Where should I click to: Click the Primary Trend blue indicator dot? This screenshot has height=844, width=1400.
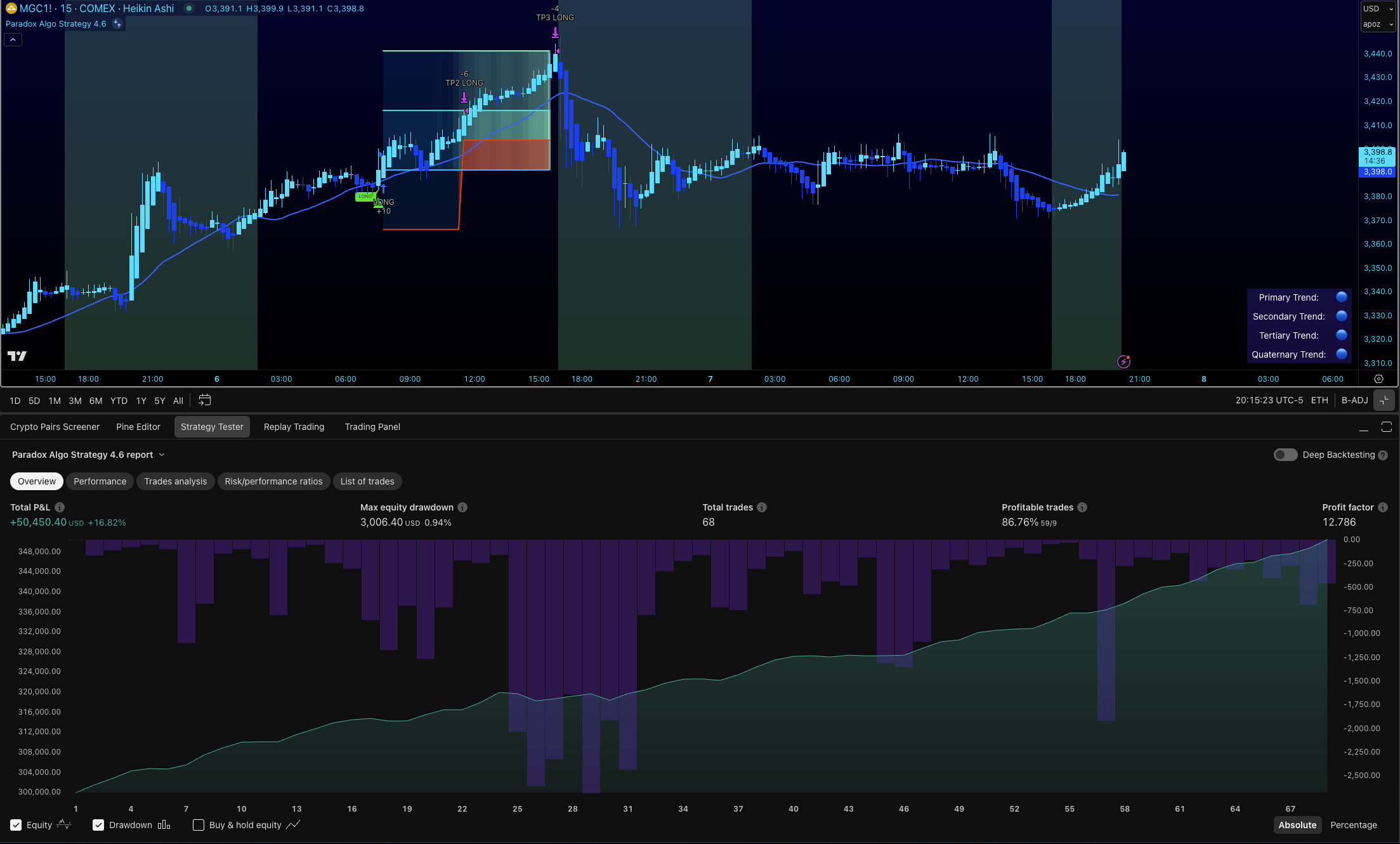[1341, 297]
